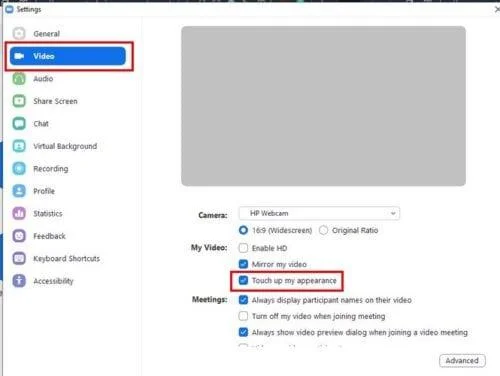
Task: View Statistics settings label
Action: (48, 213)
